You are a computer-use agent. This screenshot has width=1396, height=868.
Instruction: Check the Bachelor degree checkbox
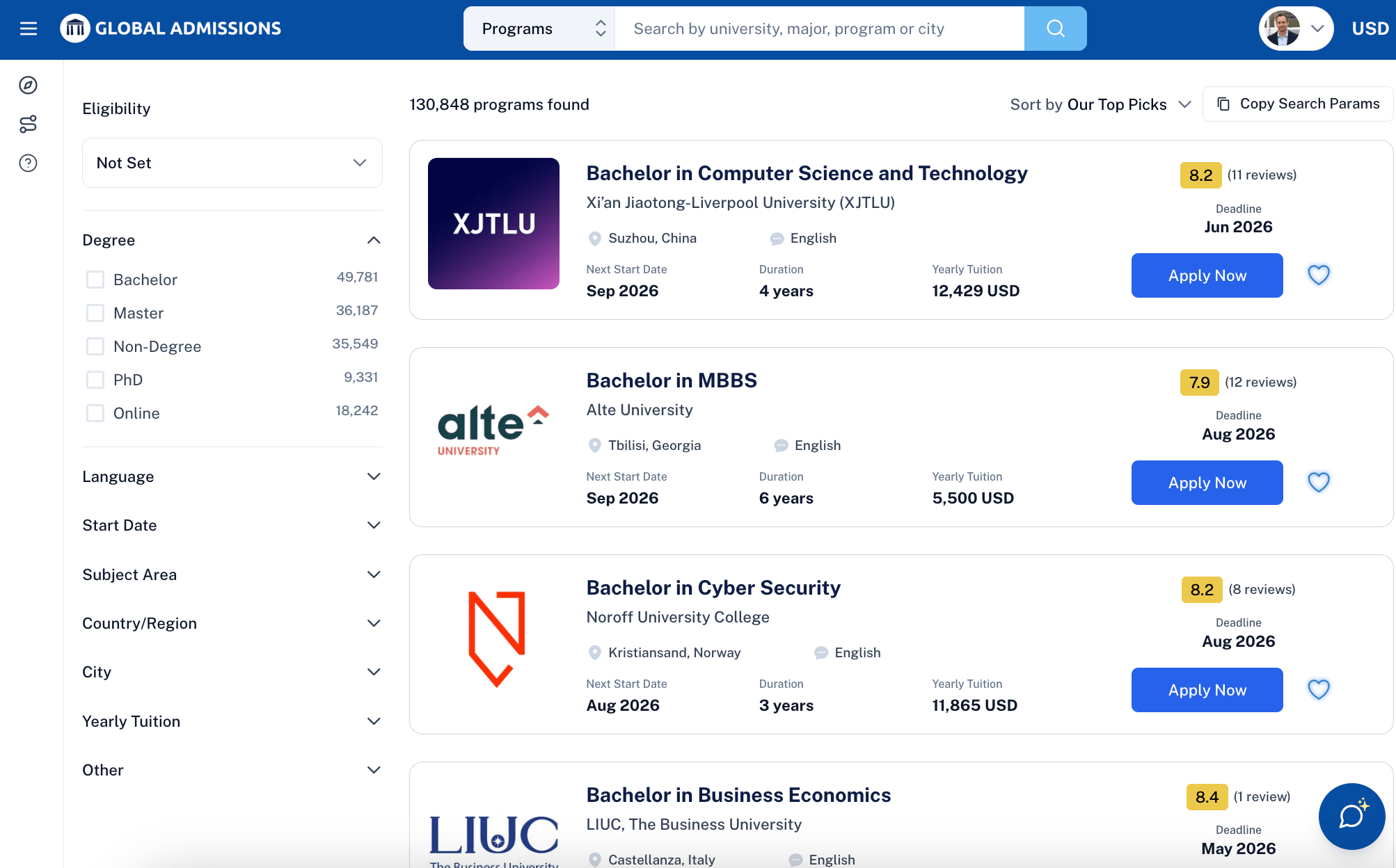[x=95, y=280]
